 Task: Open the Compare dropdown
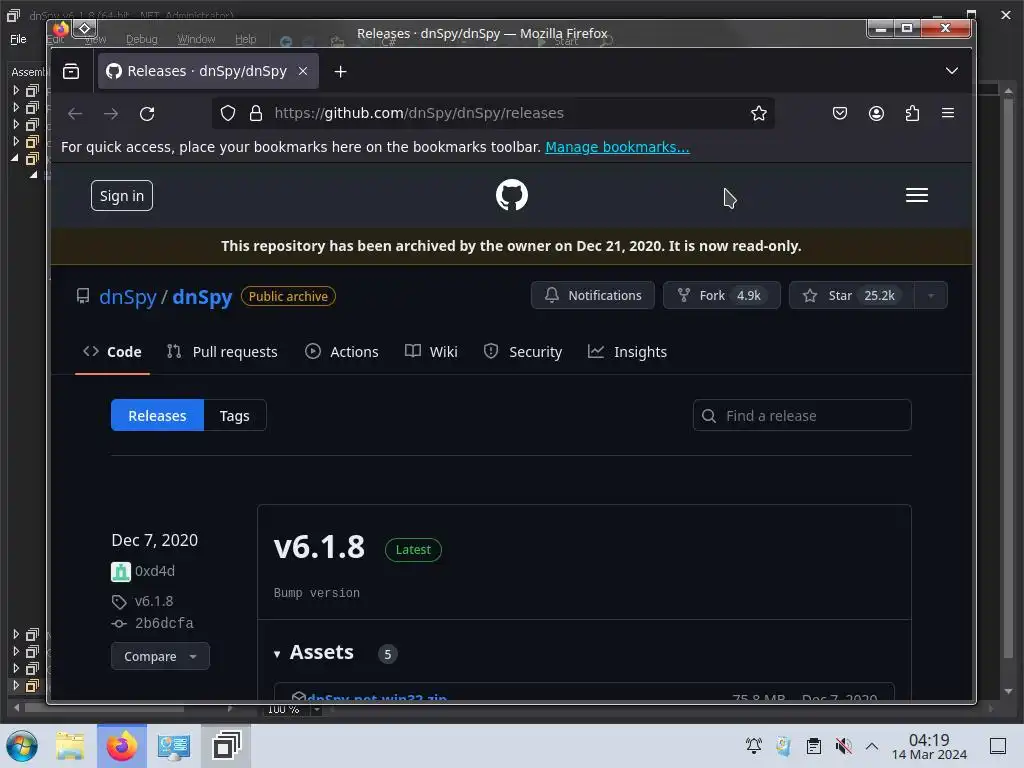click(160, 656)
